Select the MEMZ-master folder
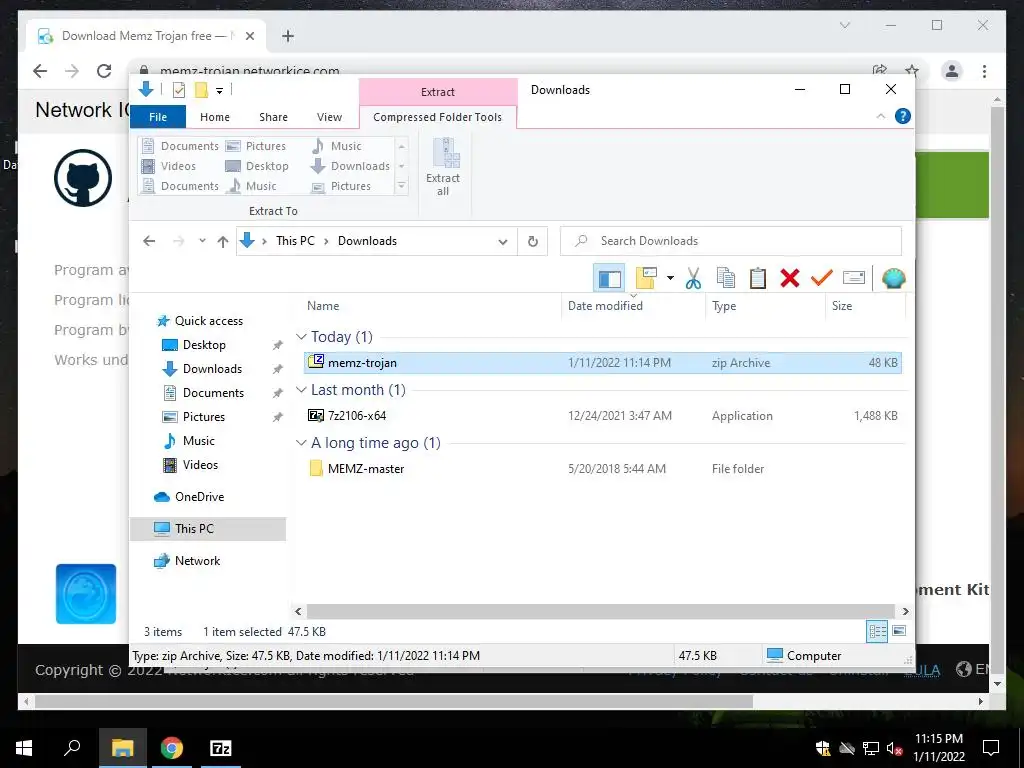1024x768 pixels. (603, 468)
